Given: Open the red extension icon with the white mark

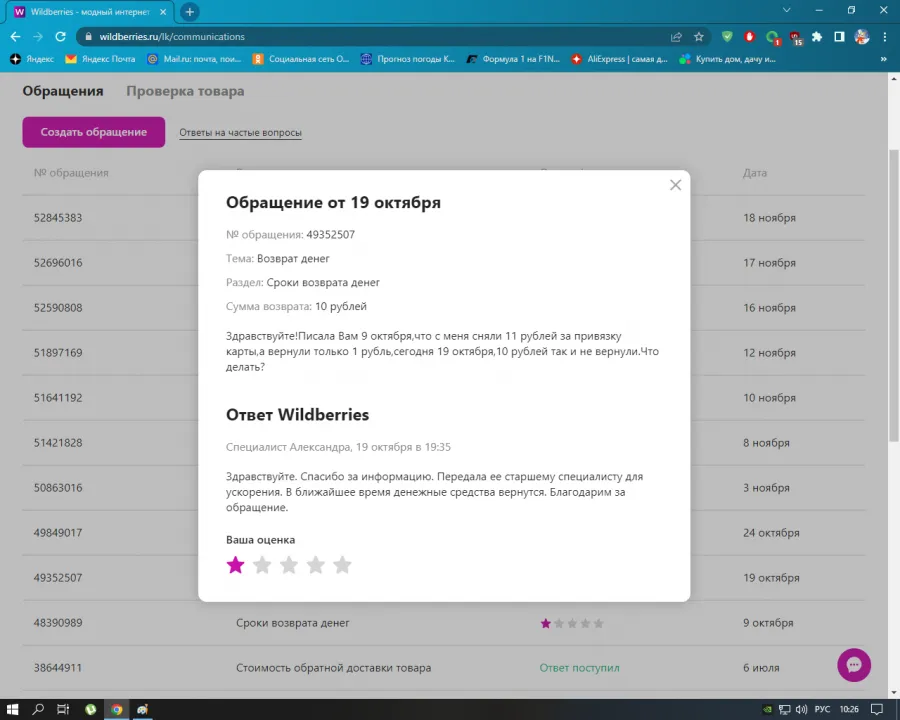Looking at the screenshot, I should coord(749,37).
